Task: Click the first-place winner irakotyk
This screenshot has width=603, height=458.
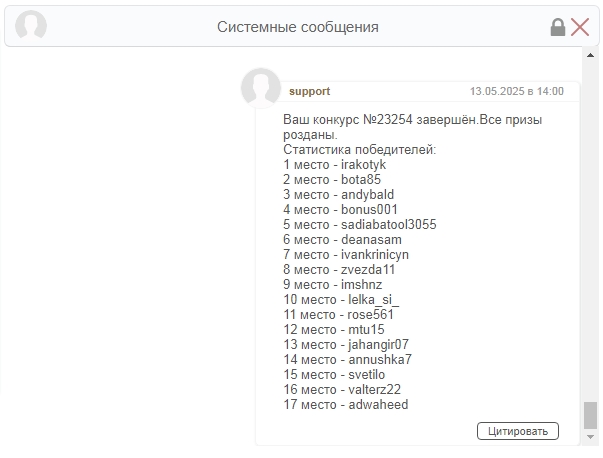Action: [x=363, y=165]
